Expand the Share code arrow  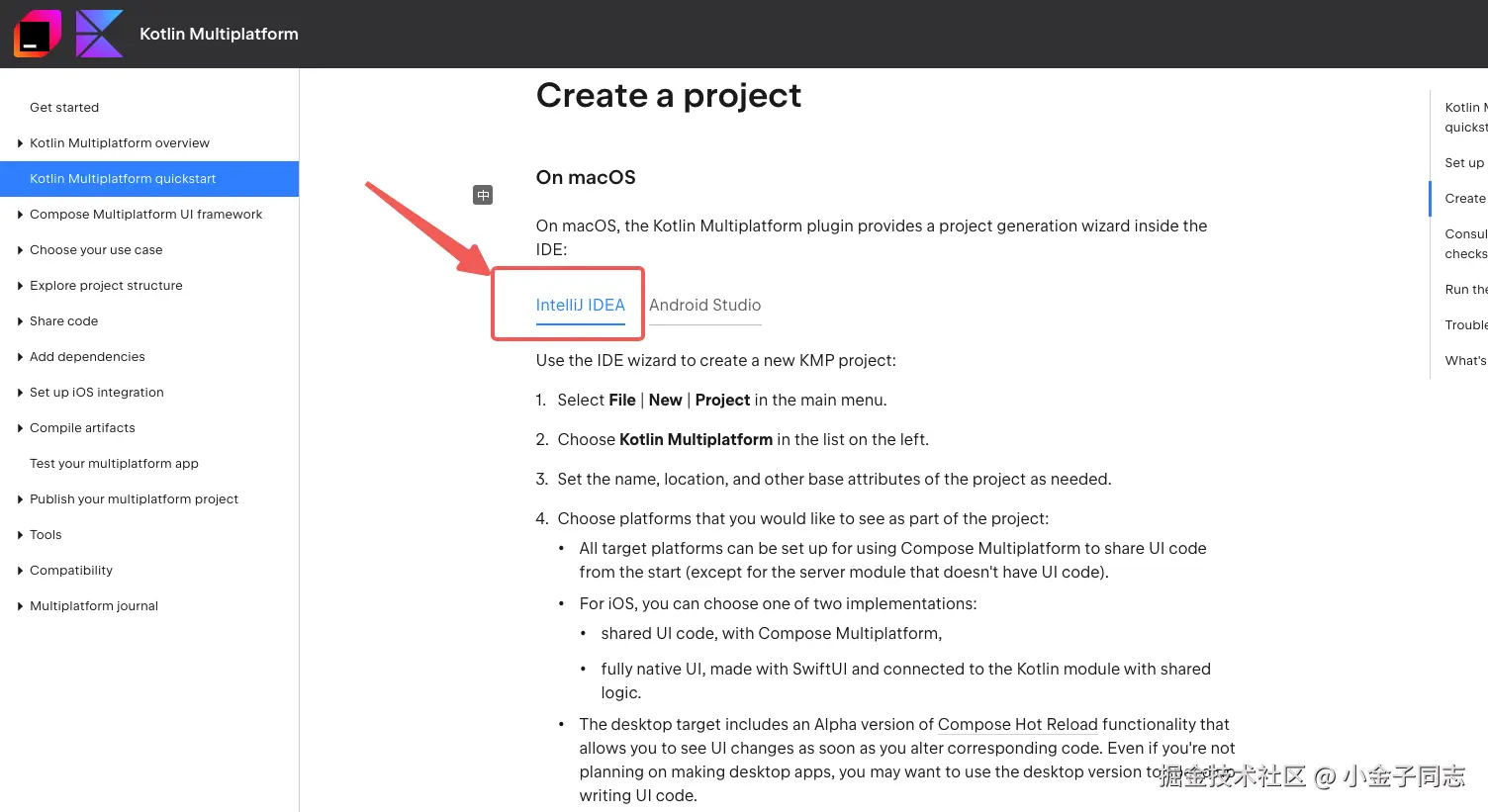(x=20, y=321)
